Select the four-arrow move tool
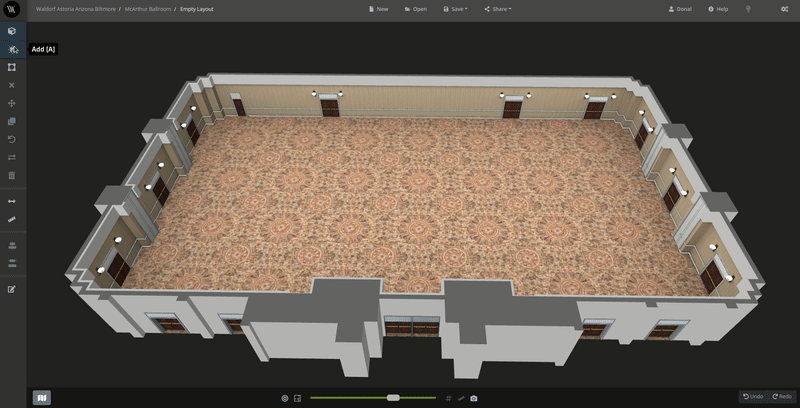The image size is (800, 408). (12, 104)
